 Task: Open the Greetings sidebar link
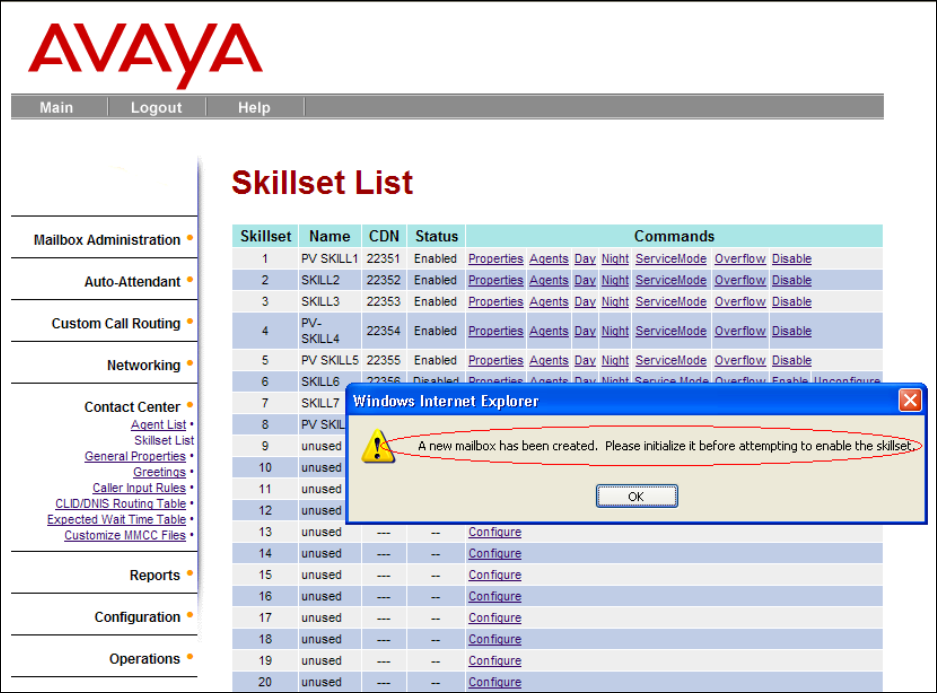[x=159, y=472]
